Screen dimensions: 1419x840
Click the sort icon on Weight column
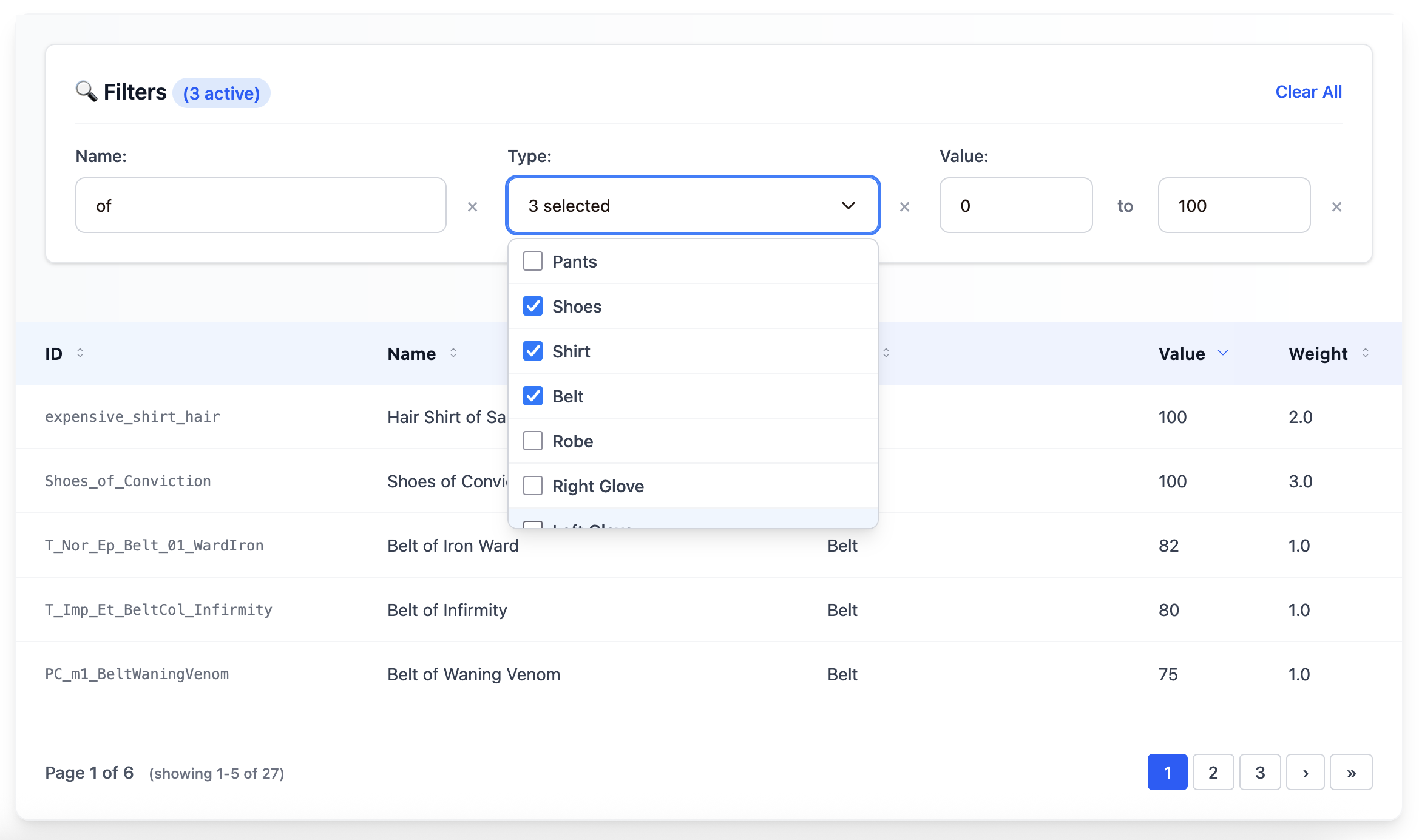pyautogui.click(x=1366, y=353)
